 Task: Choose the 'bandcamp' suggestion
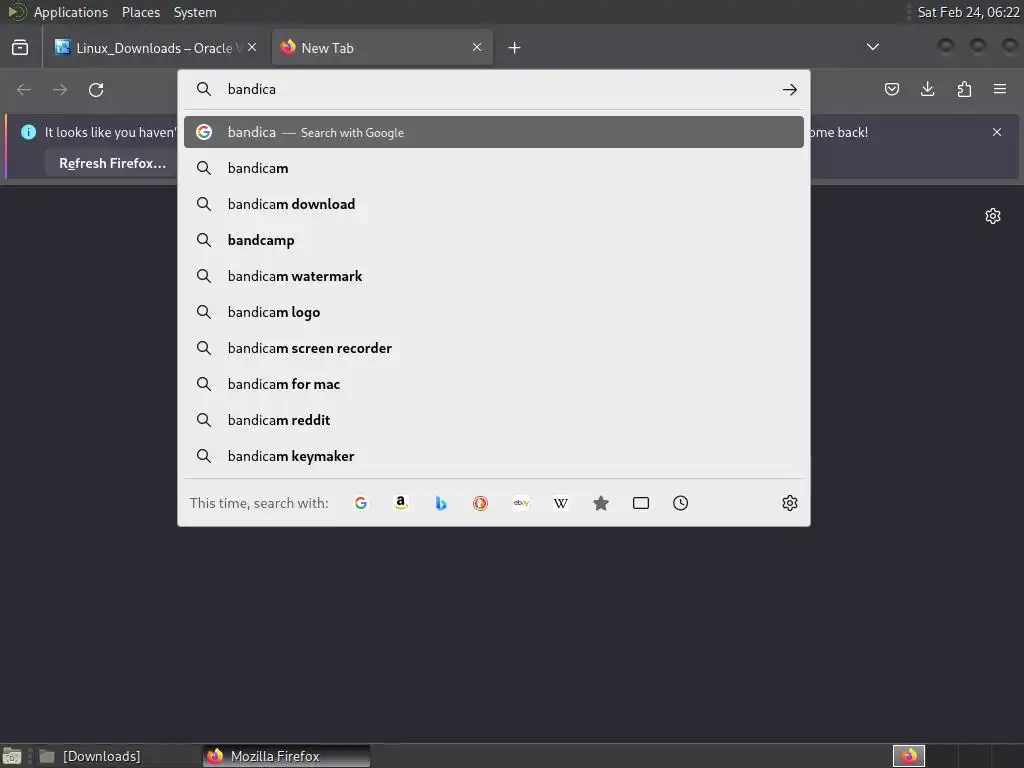(x=494, y=240)
